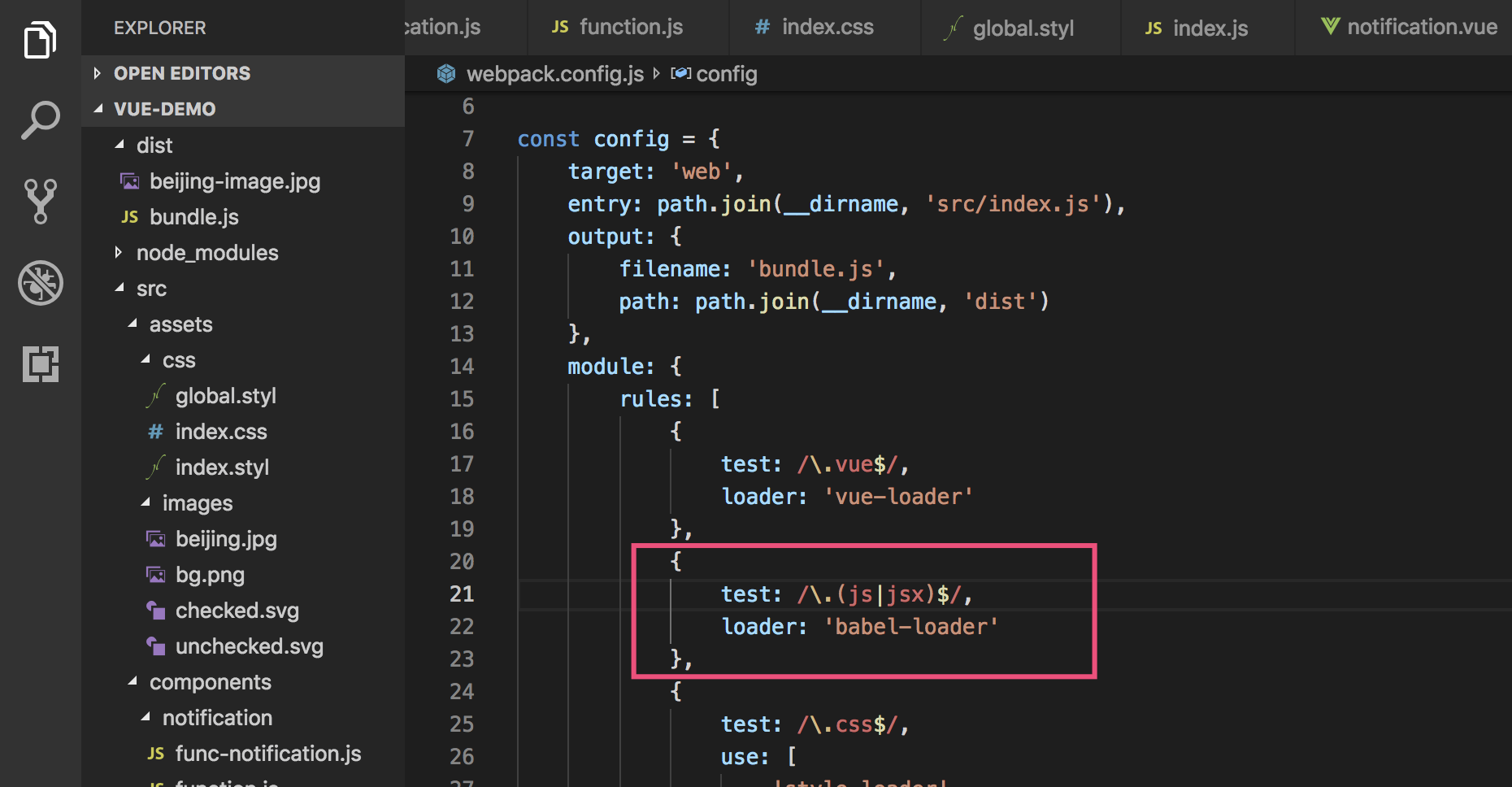Switch to the index.css tab
The height and width of the screenshot is (787, 1512).
click(x=827, y=26)
